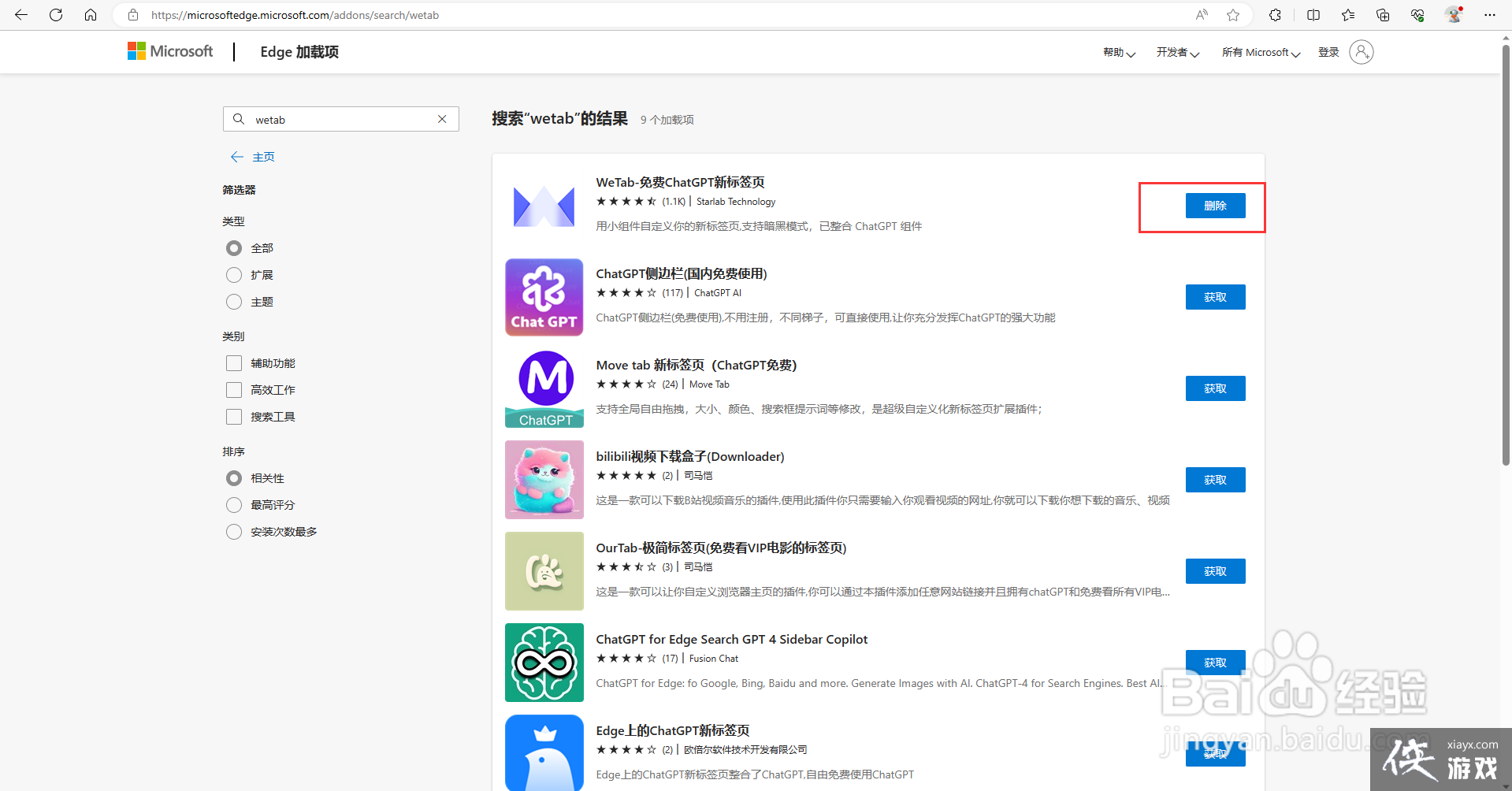Open ChatGPT for Edge Search GPT 4 title
Screen dimensions: 1512x791
(732, 639)
